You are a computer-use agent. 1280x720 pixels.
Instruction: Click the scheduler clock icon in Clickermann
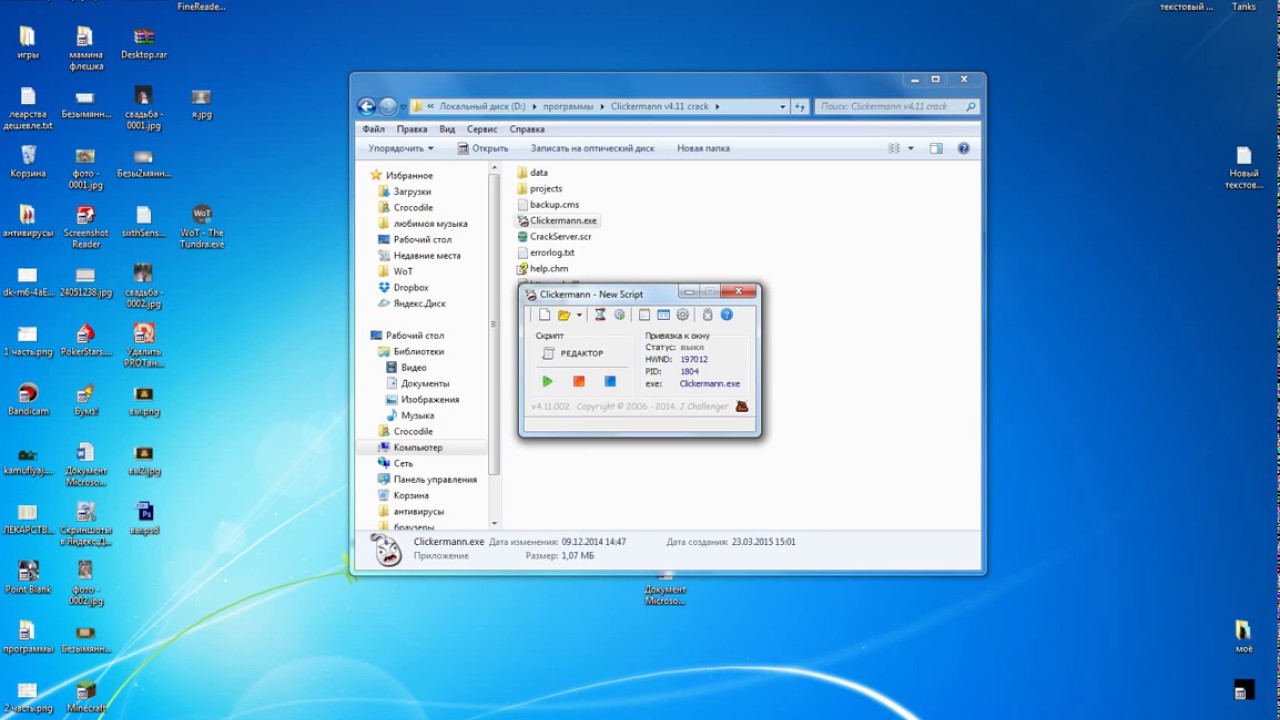pos(619,315)
